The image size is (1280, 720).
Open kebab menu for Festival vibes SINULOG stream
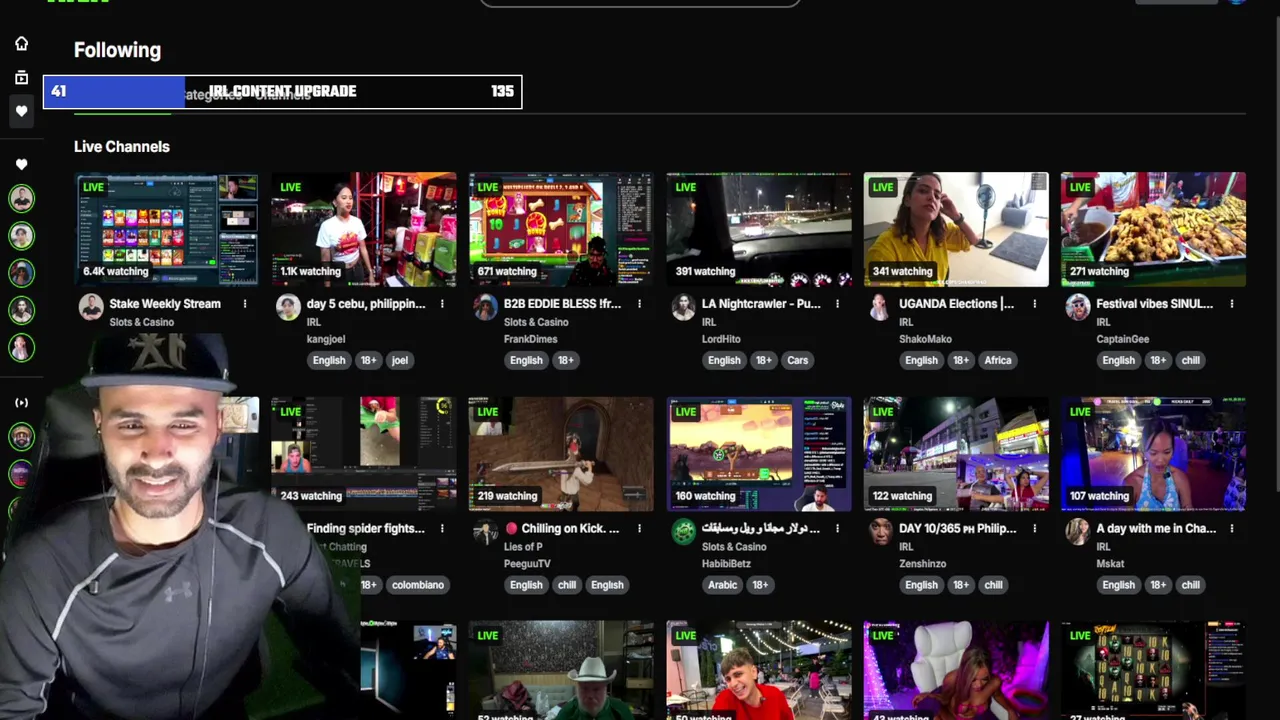pos(1231,304)
